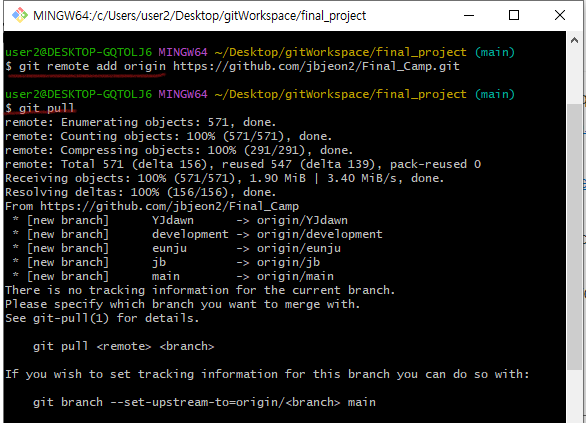Viewport: 586px width, 423px height.
Task: Click 'Receiving objects: 100%' output line
Action: [225, 178]
